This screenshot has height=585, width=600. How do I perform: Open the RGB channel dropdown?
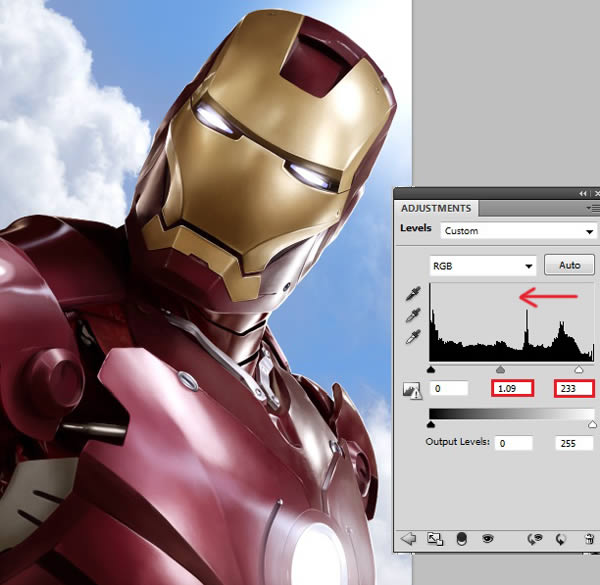click(483, 266)
